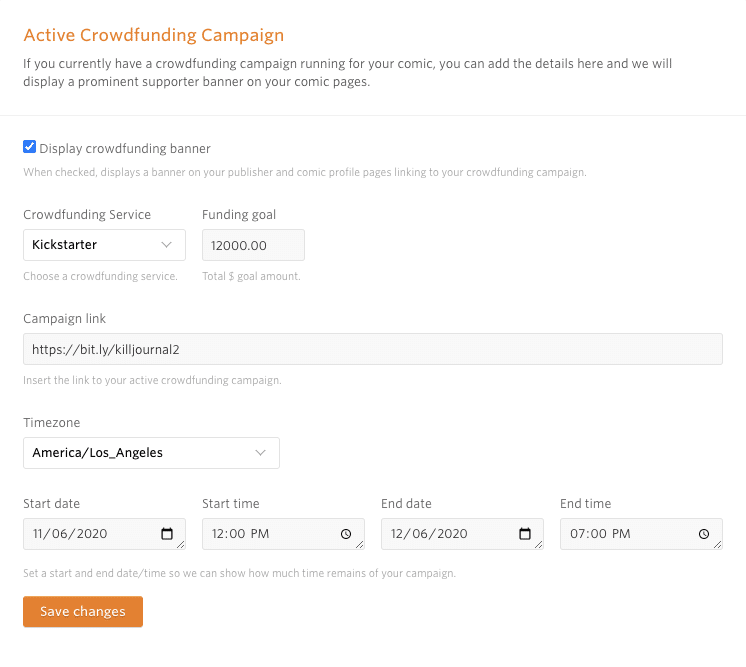Click clock icon in End time field

[x=704, y=534]
